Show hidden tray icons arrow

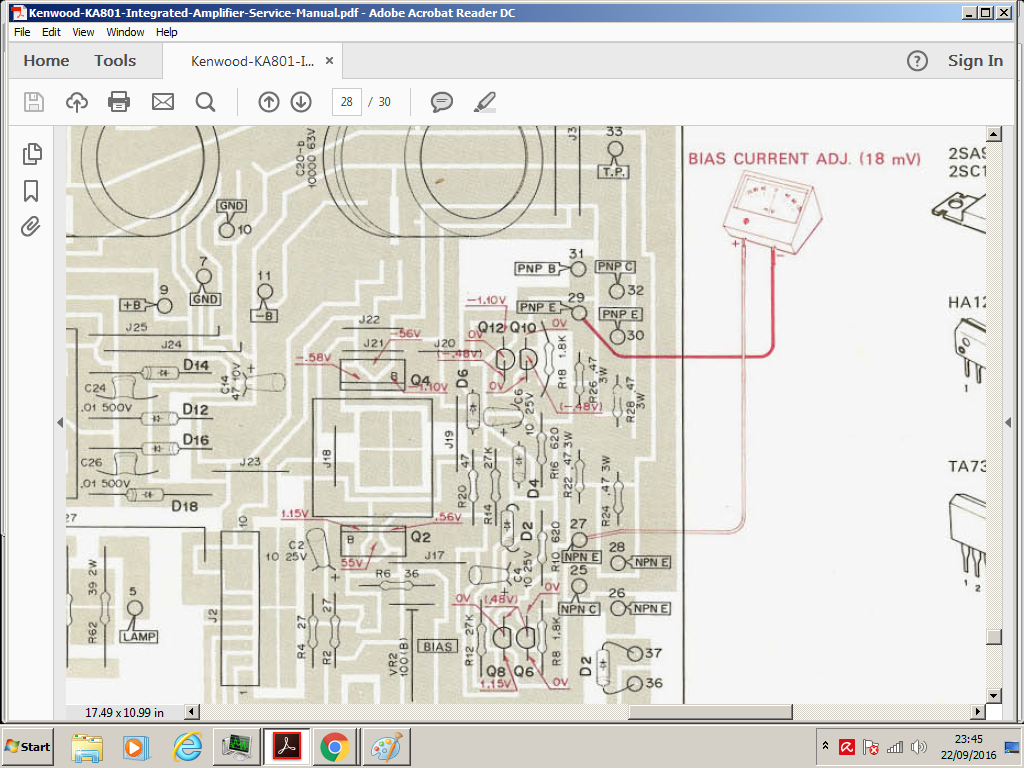coord(825,746)
